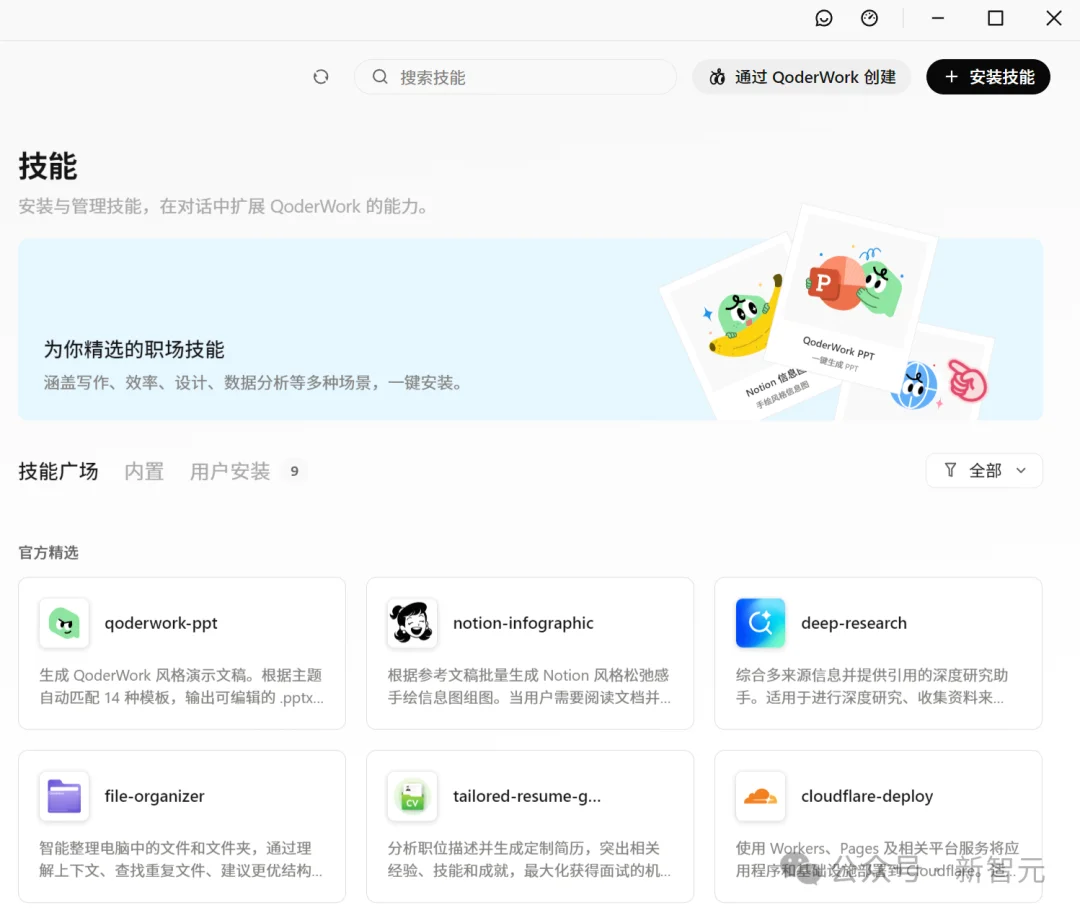Viewport: 1080px width, 913px height.
Task: Click the filter funnel icon near 全部
Action: coord(949,470)
